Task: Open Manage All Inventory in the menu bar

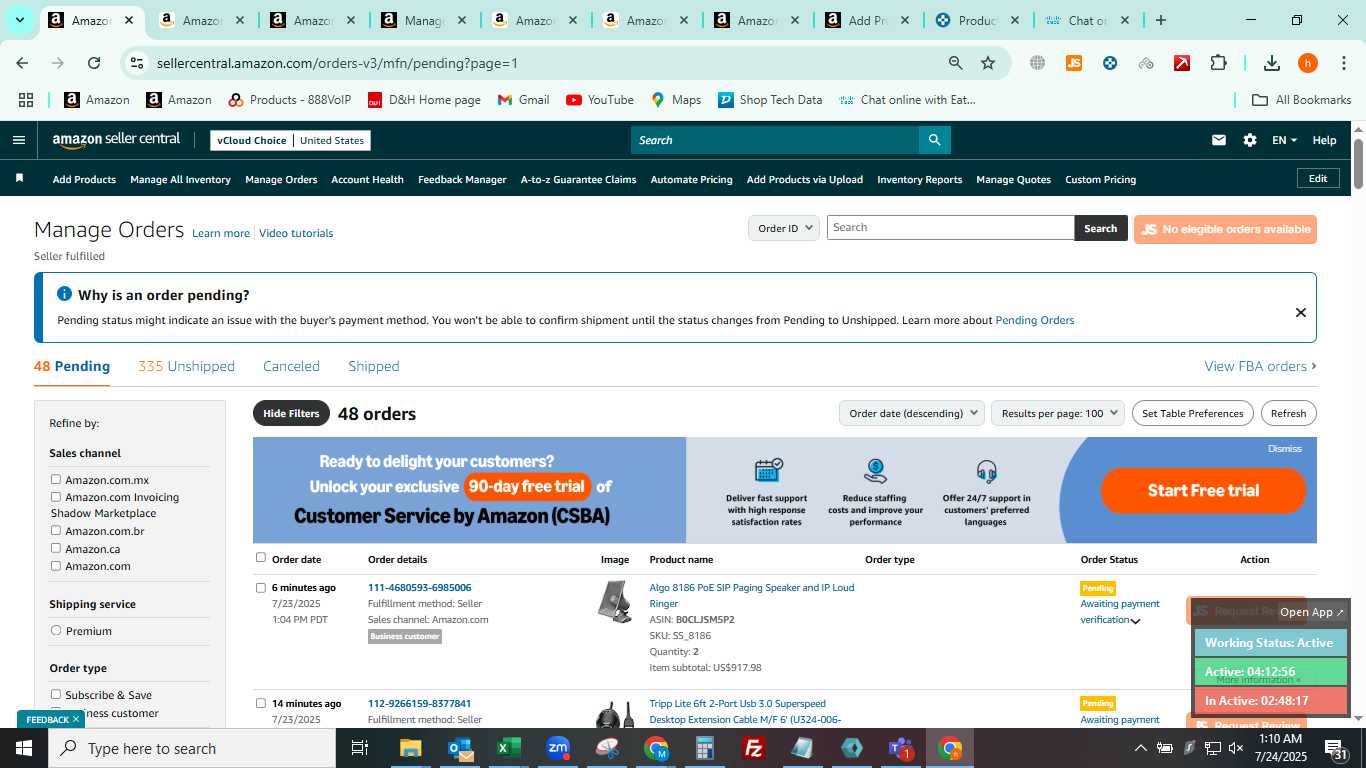Action: coord(180,179)
